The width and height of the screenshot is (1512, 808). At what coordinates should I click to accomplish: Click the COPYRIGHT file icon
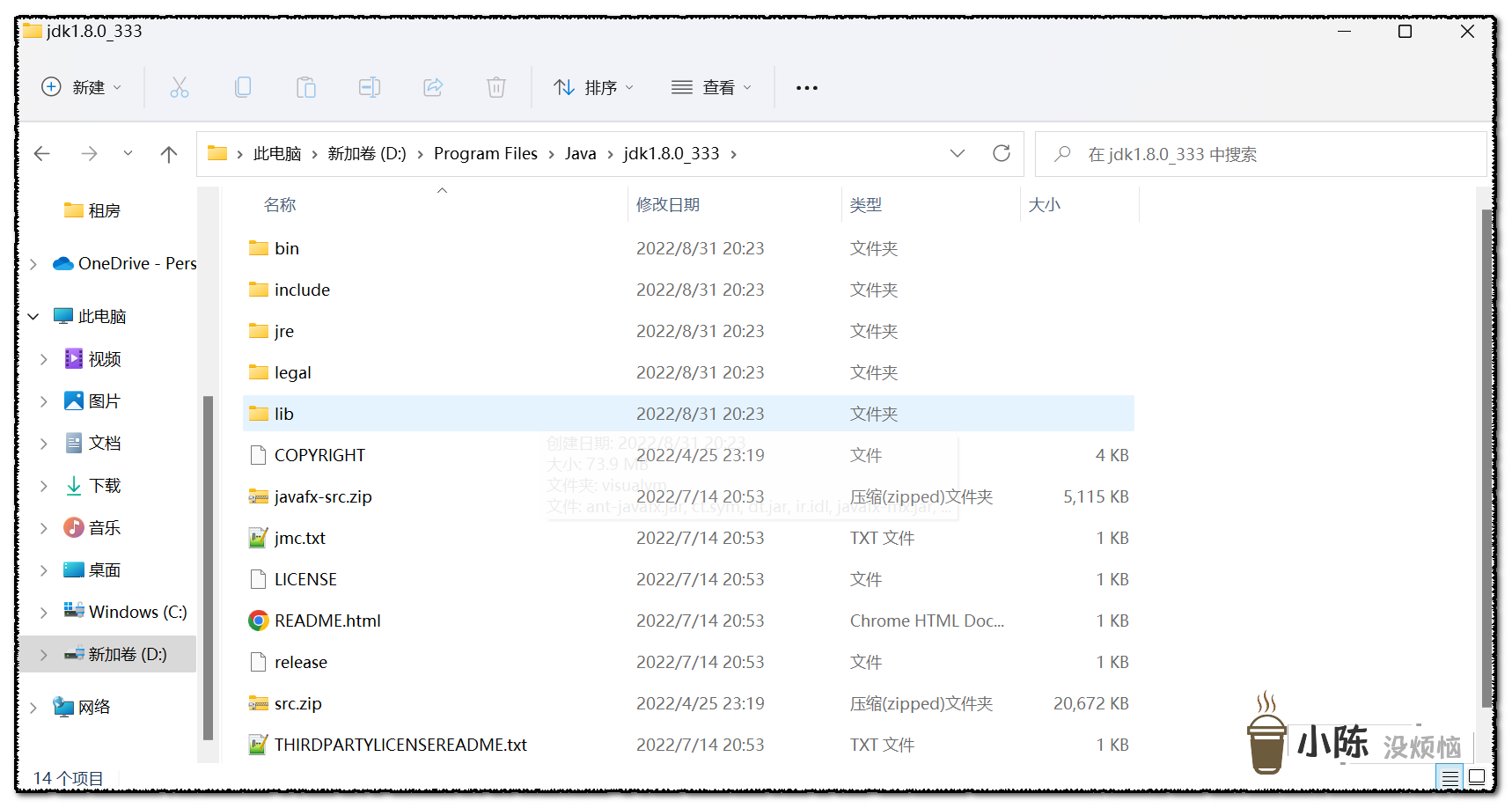[258, 455]
